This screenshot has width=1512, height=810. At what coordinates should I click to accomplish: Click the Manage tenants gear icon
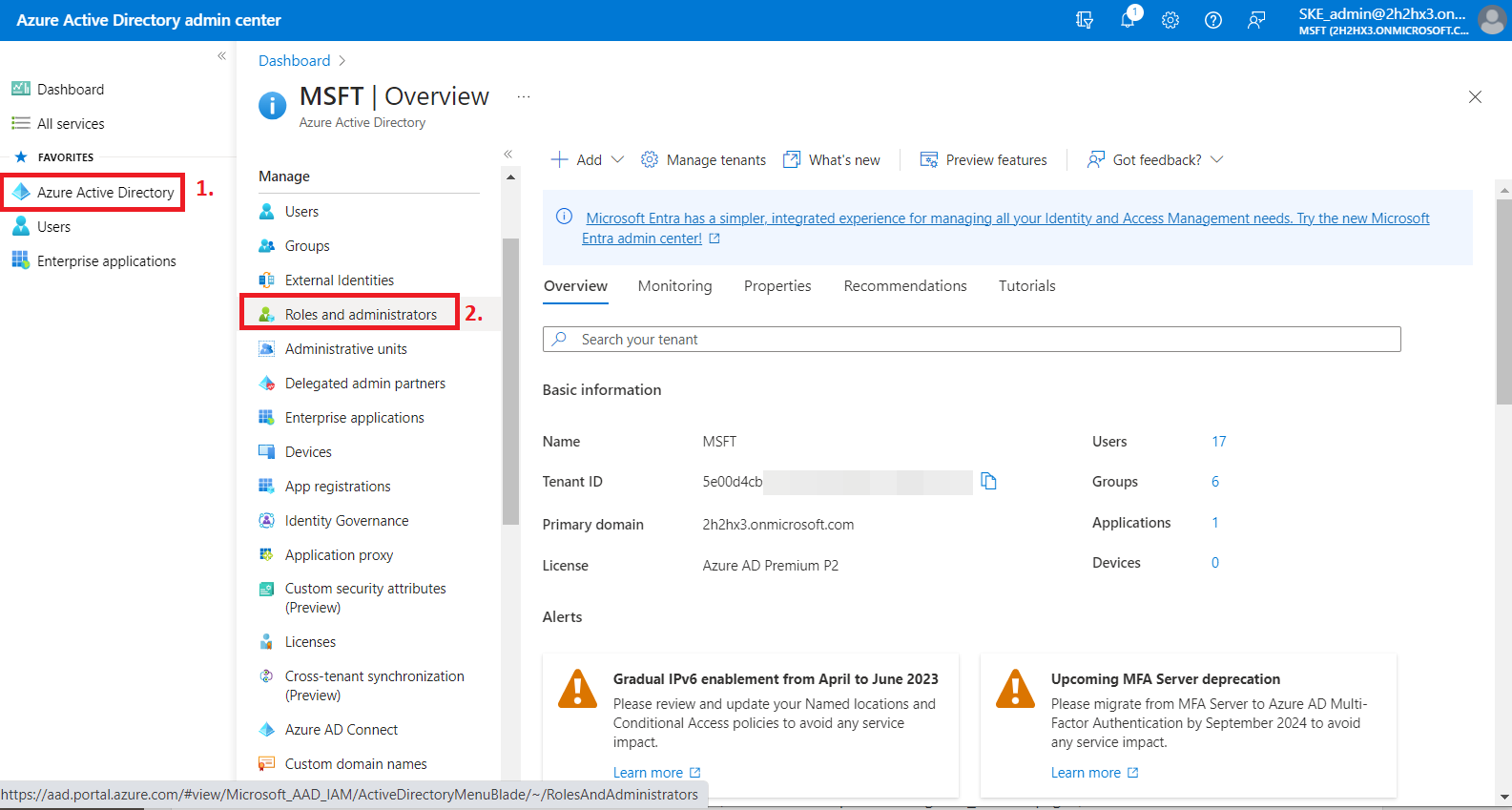click(650, 159)
